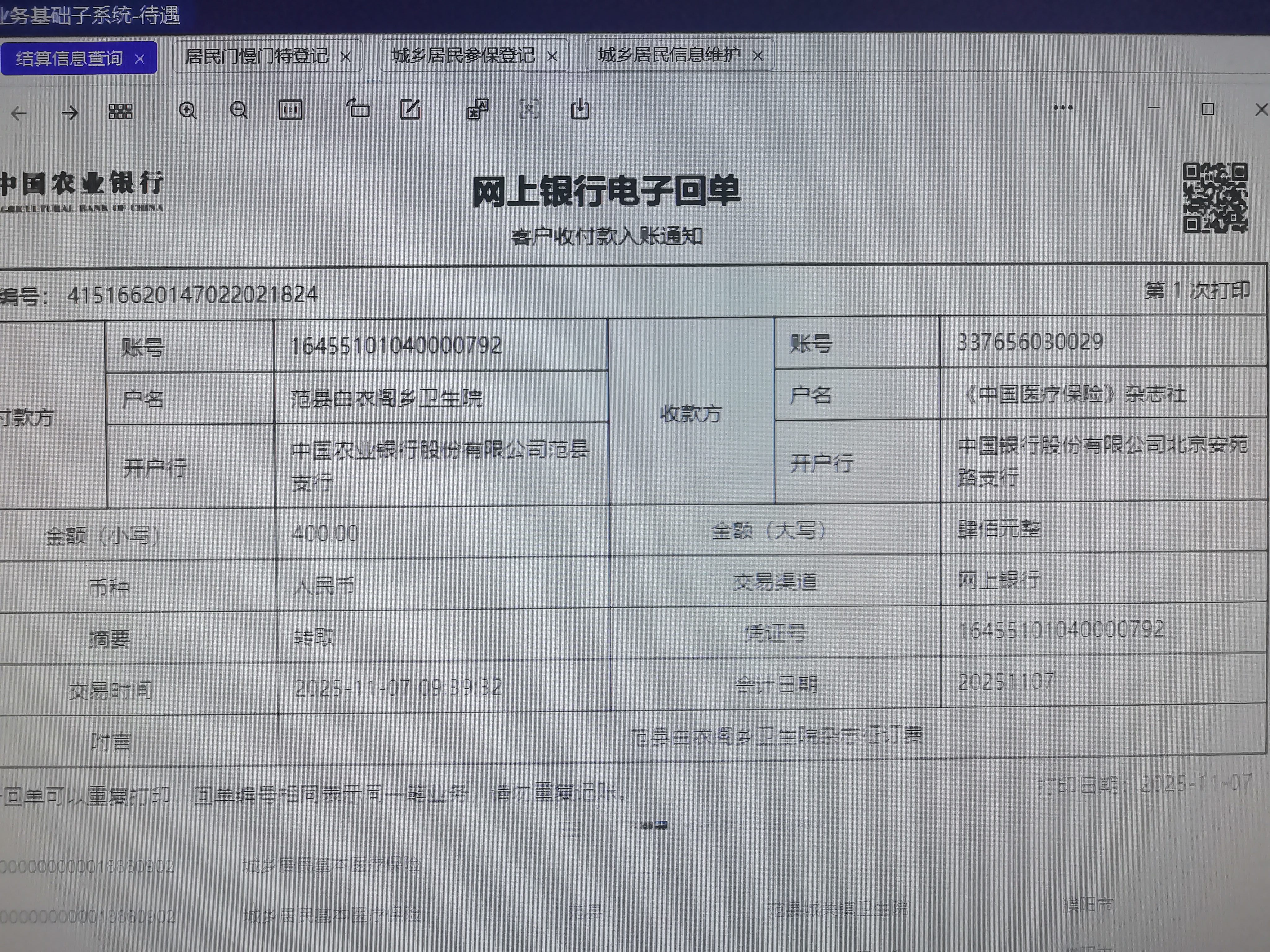
Task: Rotate the image with rotate icon
Action: click(358, 108)
